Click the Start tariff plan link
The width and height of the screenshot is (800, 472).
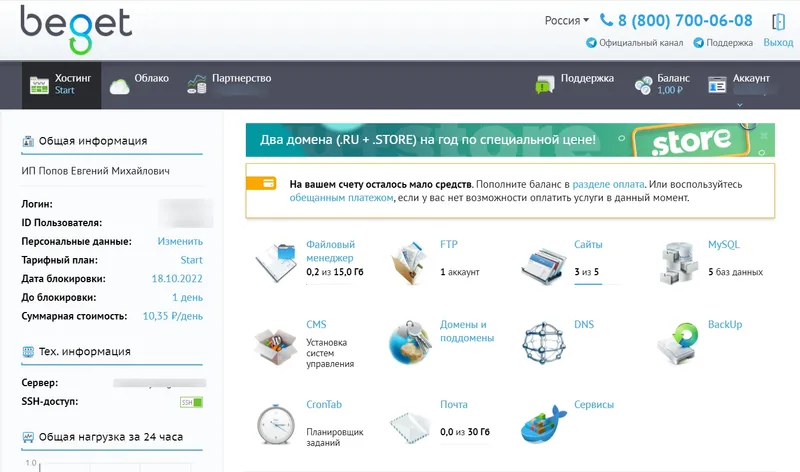(x=191, y=260)
